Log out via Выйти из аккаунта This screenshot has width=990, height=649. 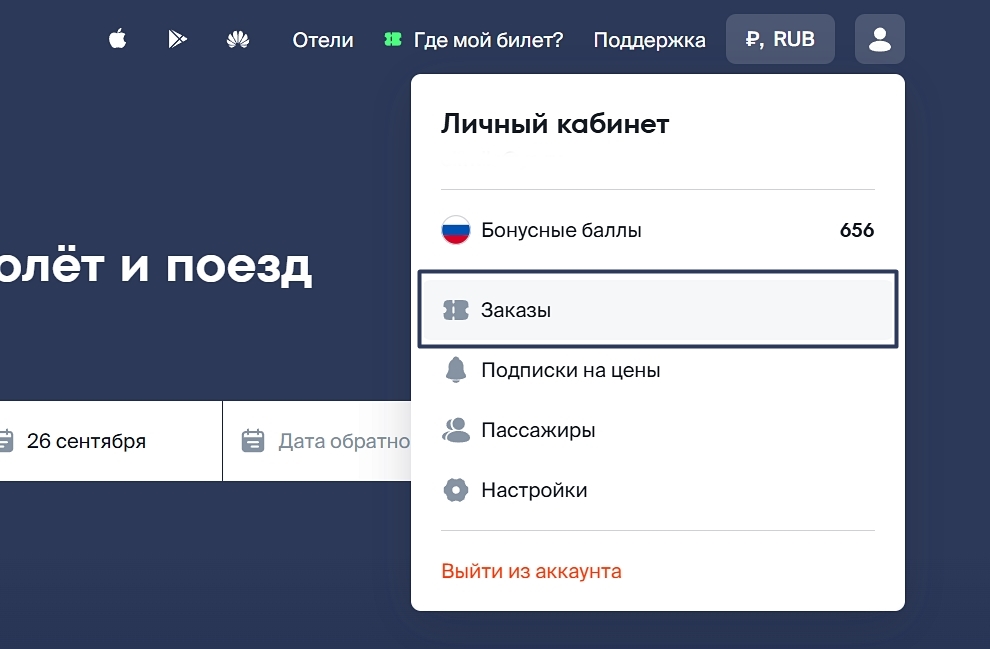tap(531, 571)
